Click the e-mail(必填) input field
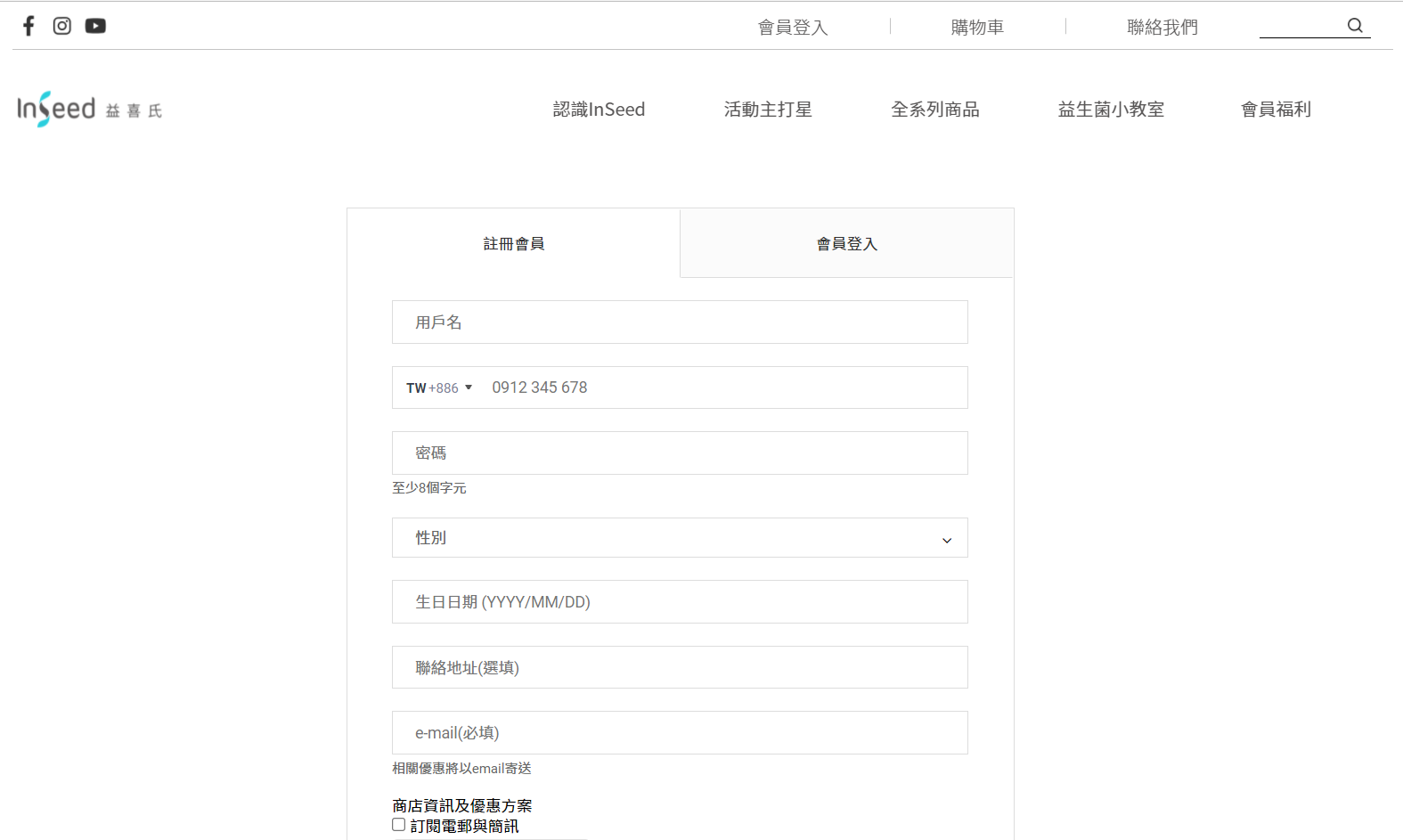This screenshot has height=840, width=1403. (x=680, y=733)
